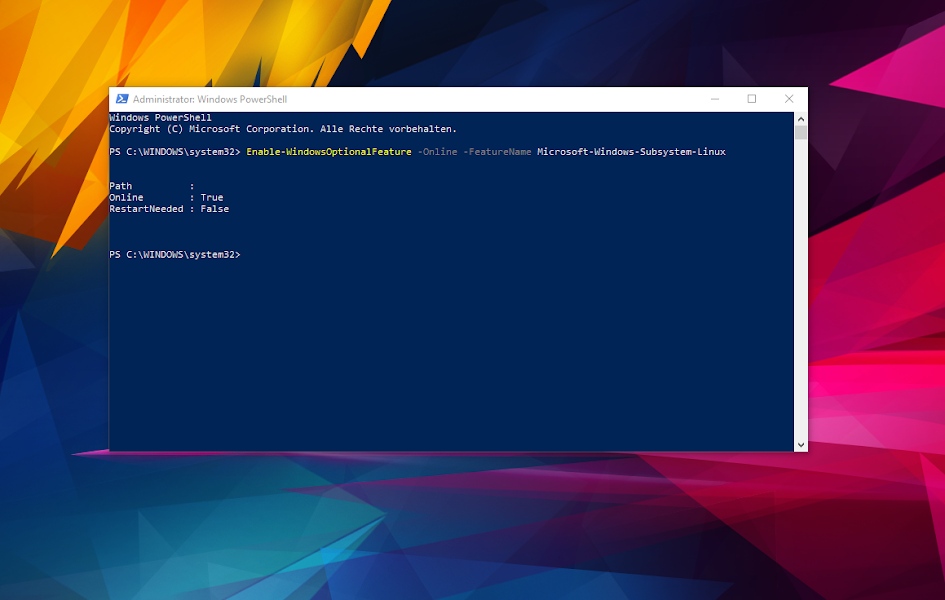
Task: Click the scrollbar up arrow in PowerShell
Action: (x=800, y=119)
